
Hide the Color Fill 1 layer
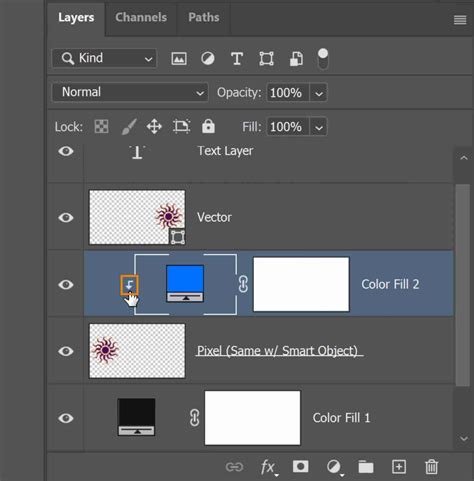point(66,418)
